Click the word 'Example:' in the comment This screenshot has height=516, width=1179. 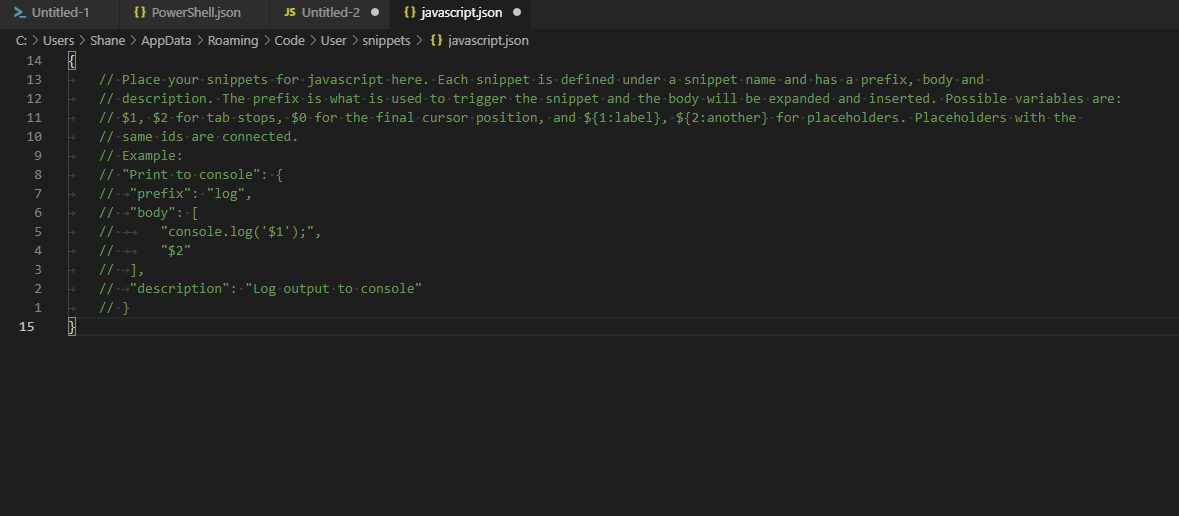pos(153,156)
